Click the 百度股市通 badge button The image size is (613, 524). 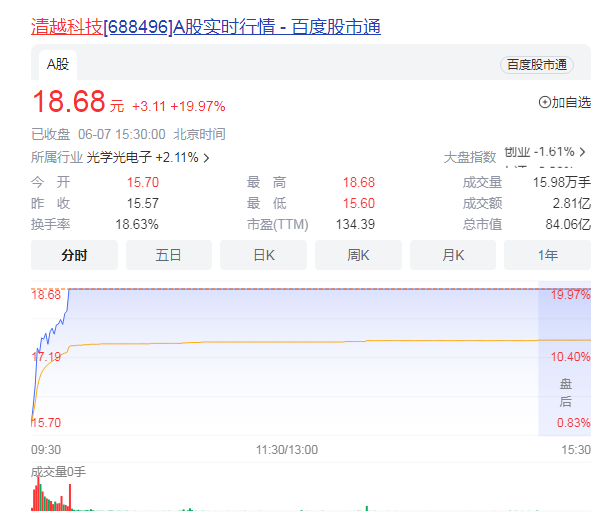(x=536, y=64)
